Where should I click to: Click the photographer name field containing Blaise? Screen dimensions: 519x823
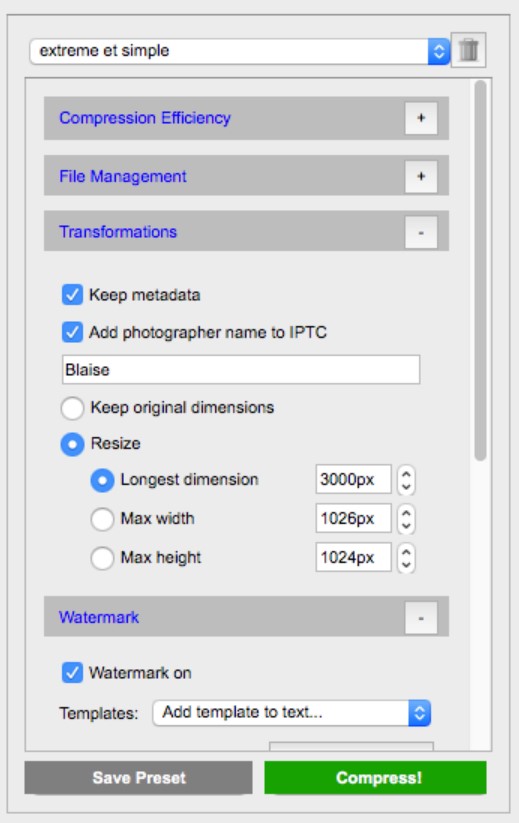[241, 370]
